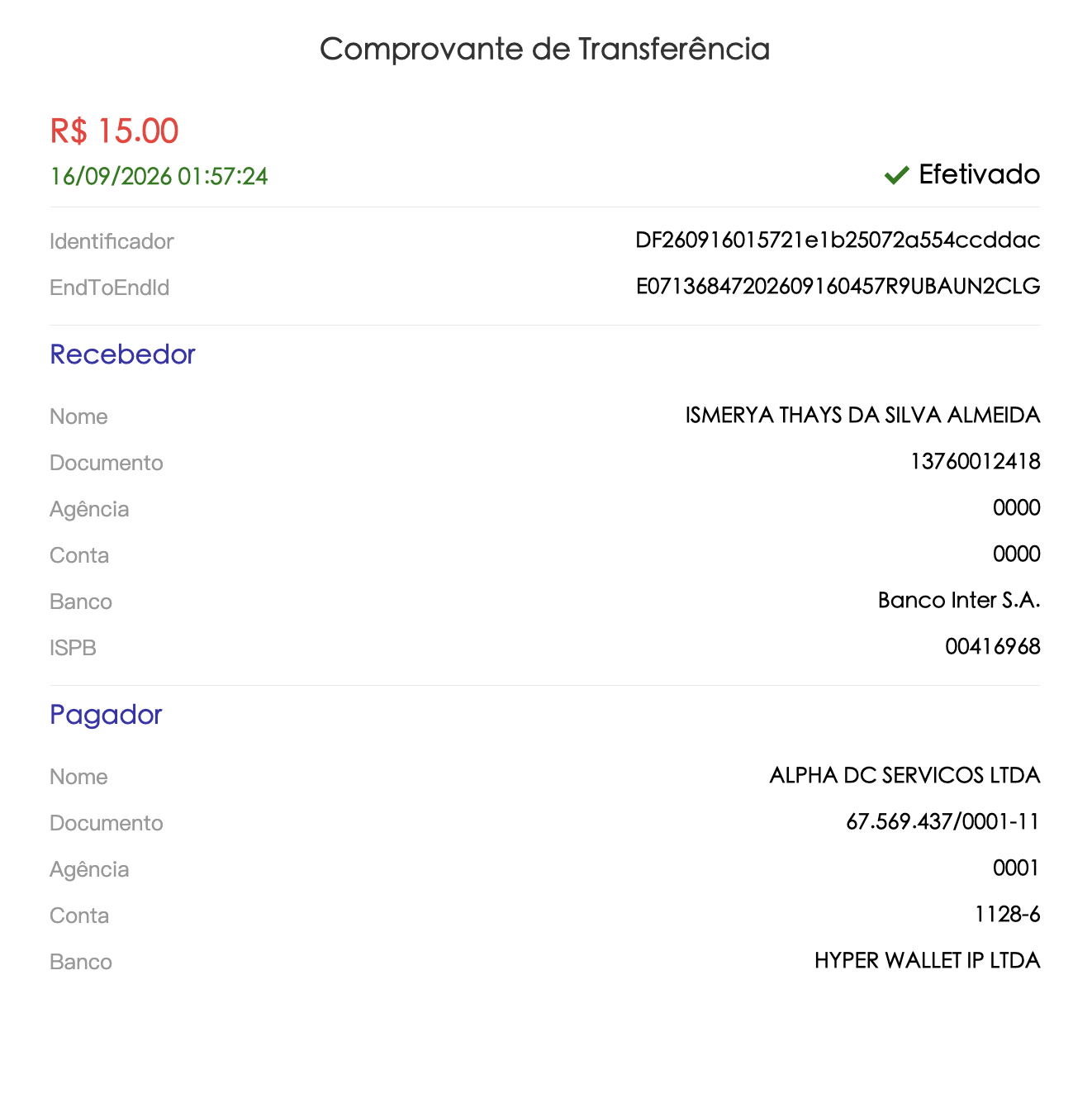Select the R$ 15.00 amount
The height and width of the screenshot is (1094, 1092).
(x=114, y=131)
